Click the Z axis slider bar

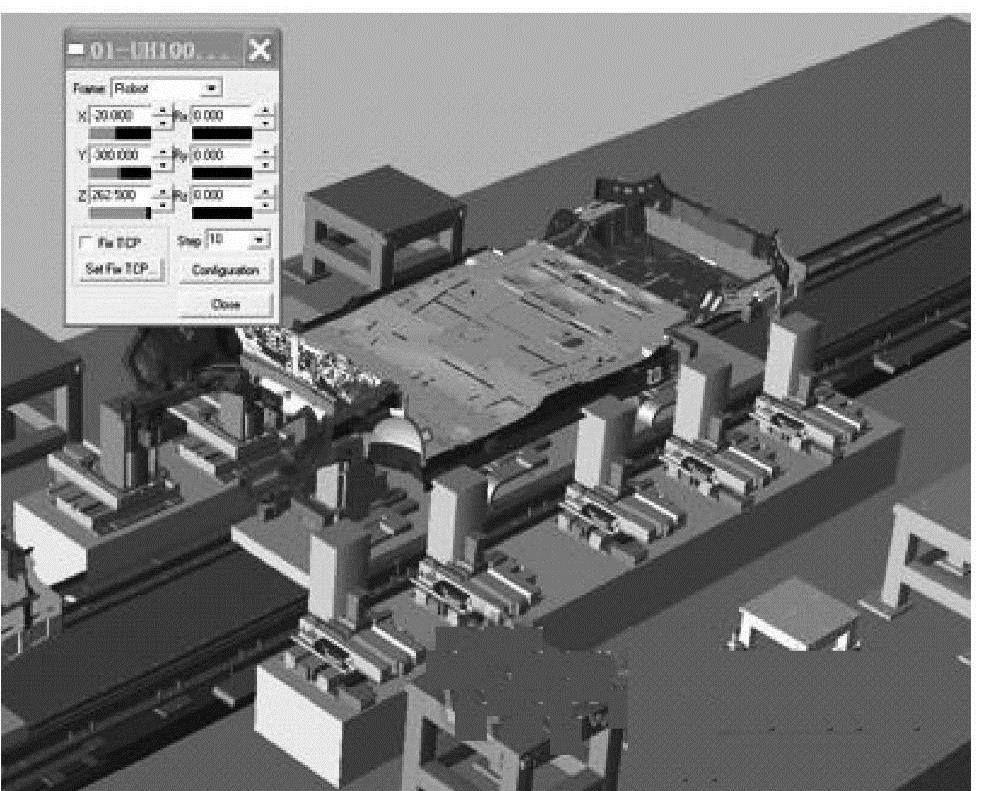[120, 213]
